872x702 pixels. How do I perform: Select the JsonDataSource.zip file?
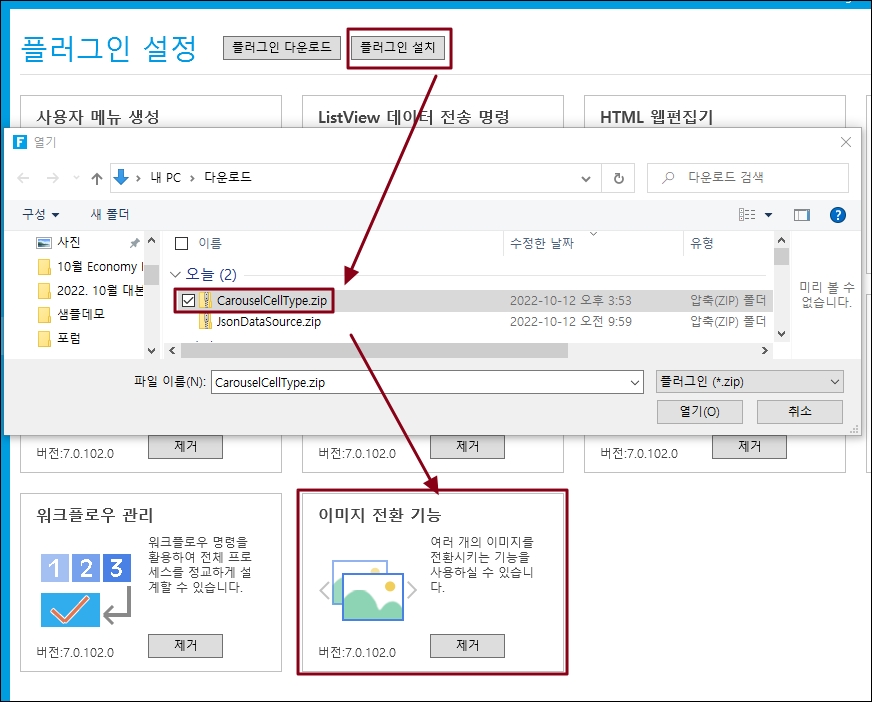click(x=268, y=322)
